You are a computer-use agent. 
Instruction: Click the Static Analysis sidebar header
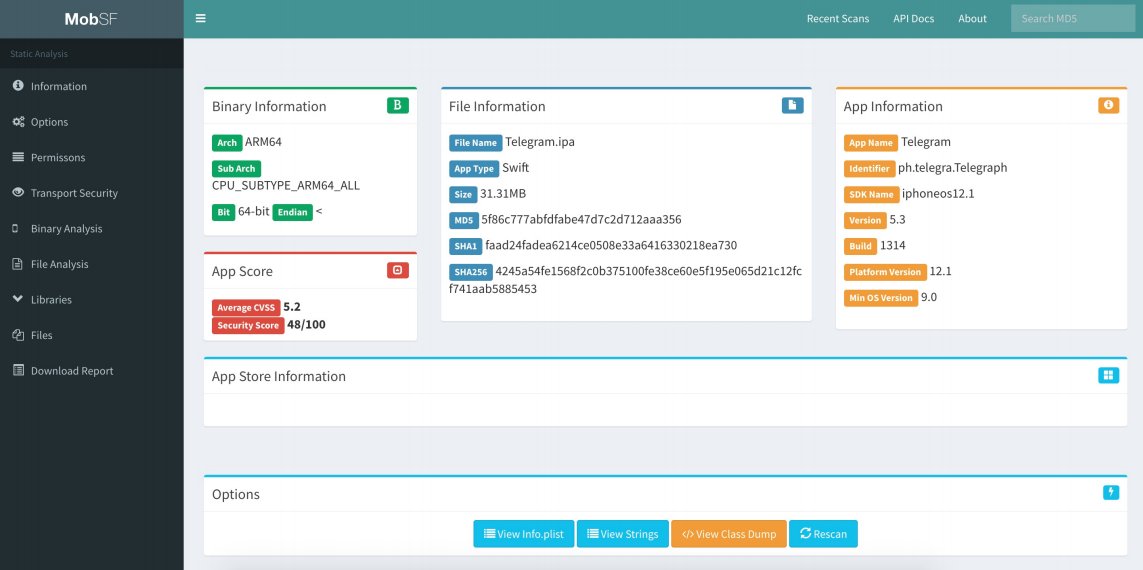tap(39, 53)
